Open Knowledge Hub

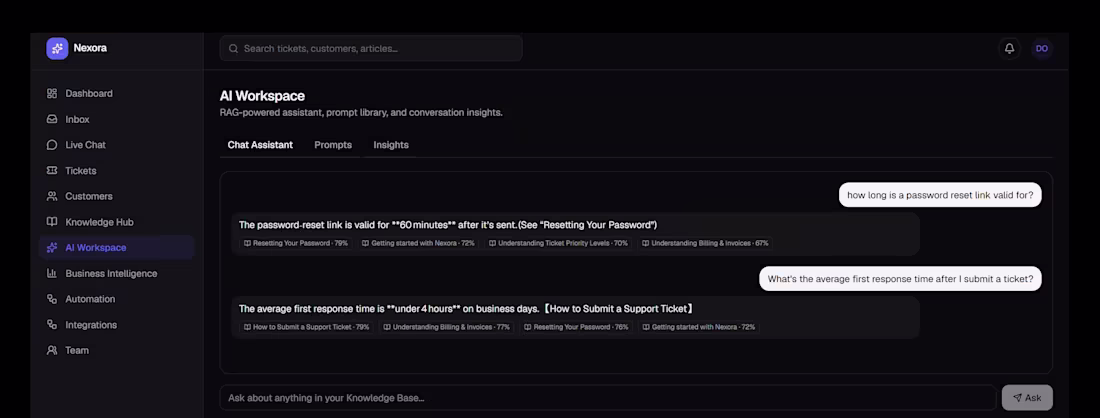point(116,222)
